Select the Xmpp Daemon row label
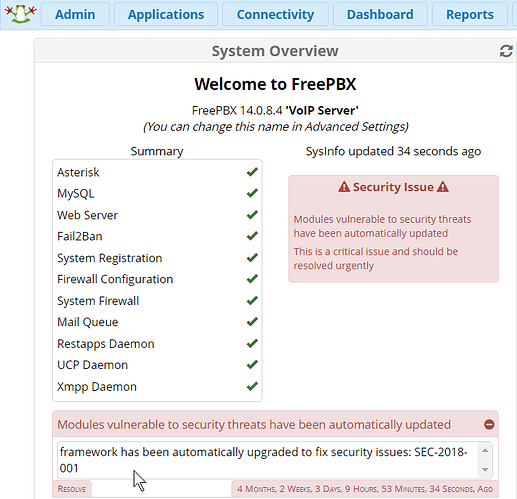 tap(97, 387)
